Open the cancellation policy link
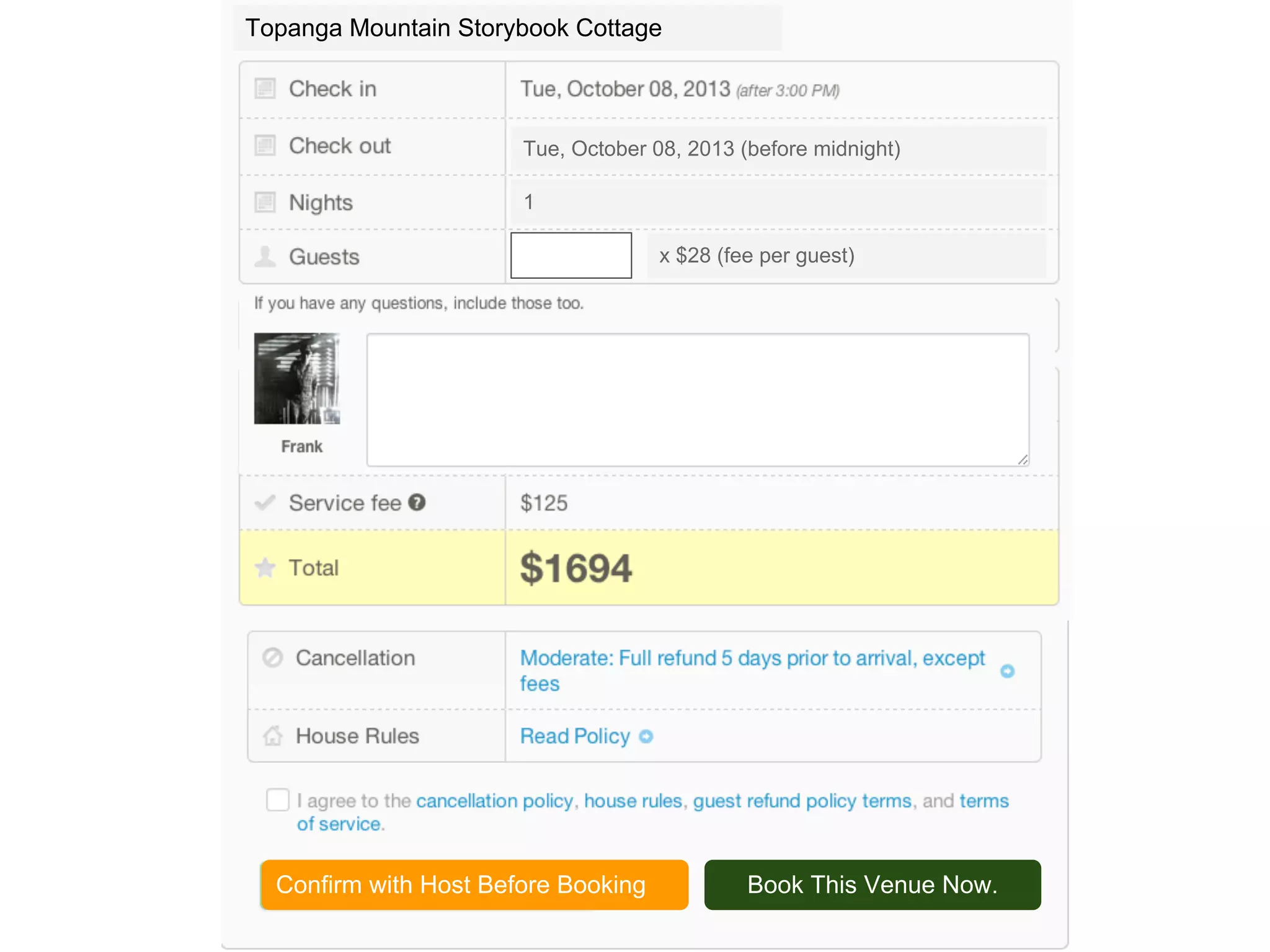 click(494, 801)
